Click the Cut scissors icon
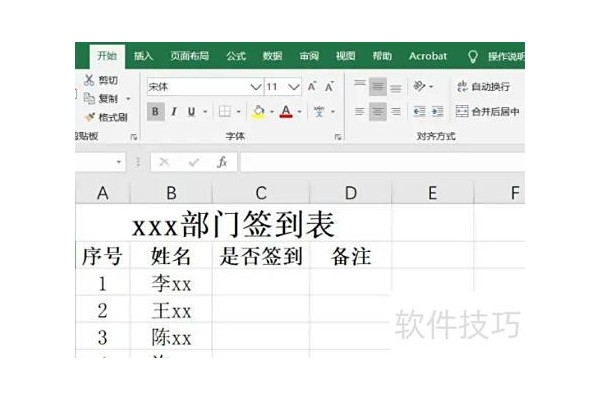The width and height of the screenshot is (600, 400). pyautogui.click(x=89, y=80)
